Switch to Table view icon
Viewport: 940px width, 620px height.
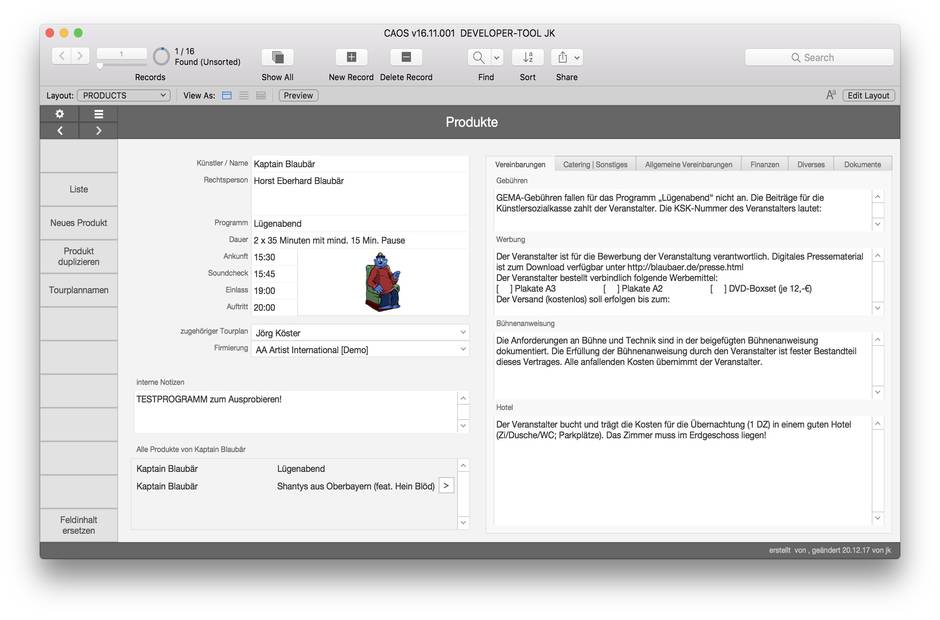261,95
